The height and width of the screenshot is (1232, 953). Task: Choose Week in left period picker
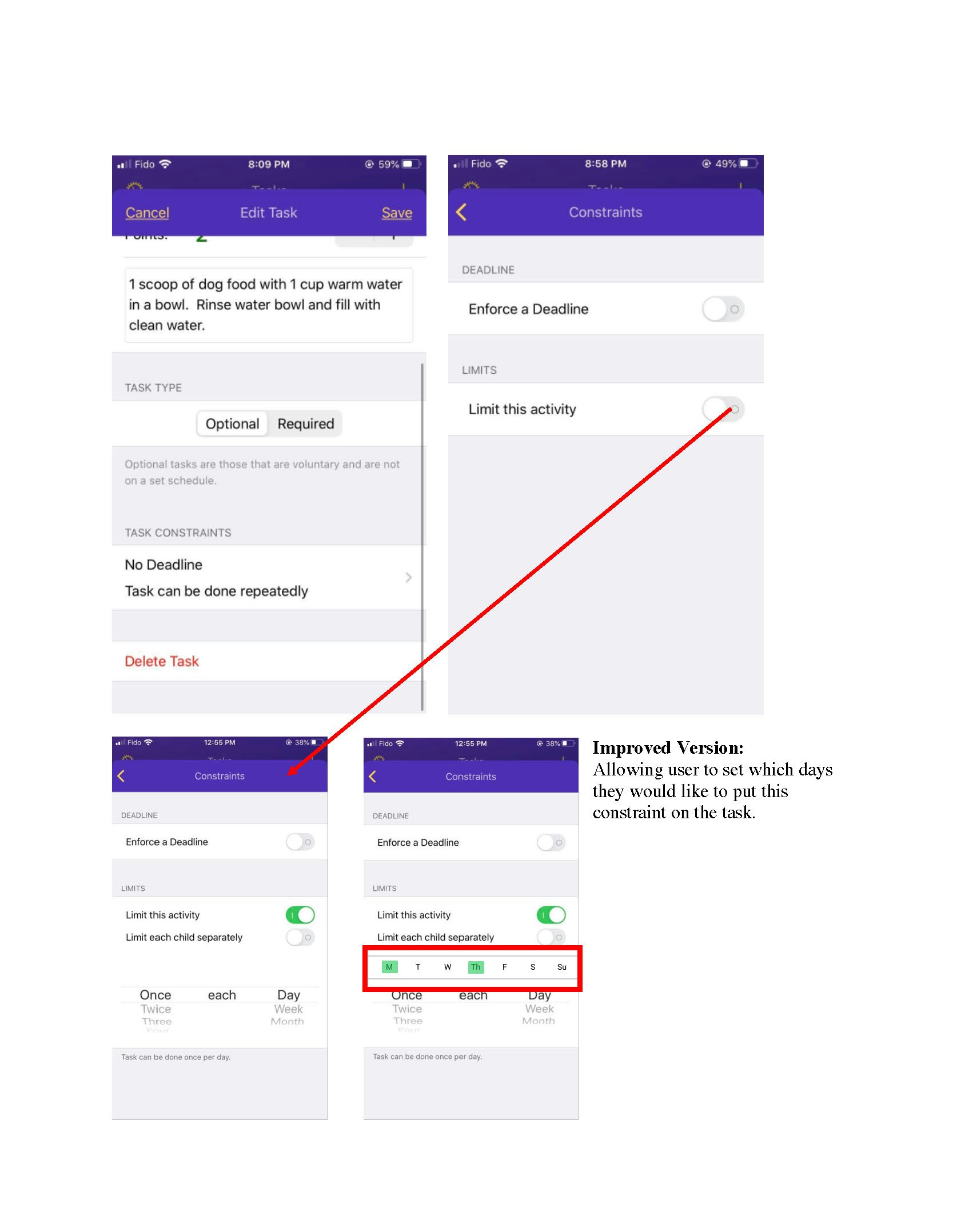pyautogui.click(x=288, y=1009)
